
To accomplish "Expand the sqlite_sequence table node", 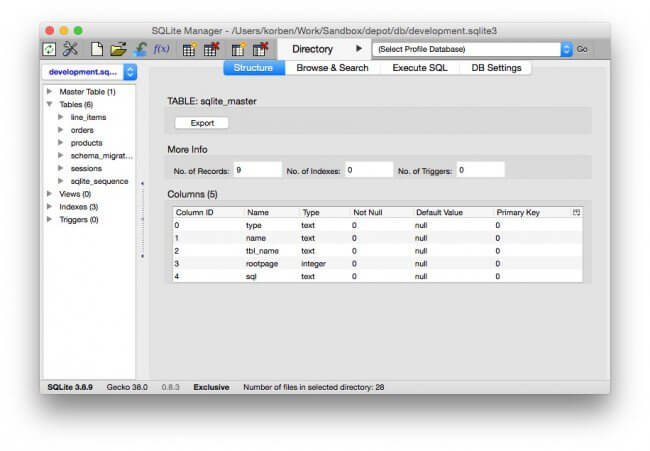I will 61,181.
